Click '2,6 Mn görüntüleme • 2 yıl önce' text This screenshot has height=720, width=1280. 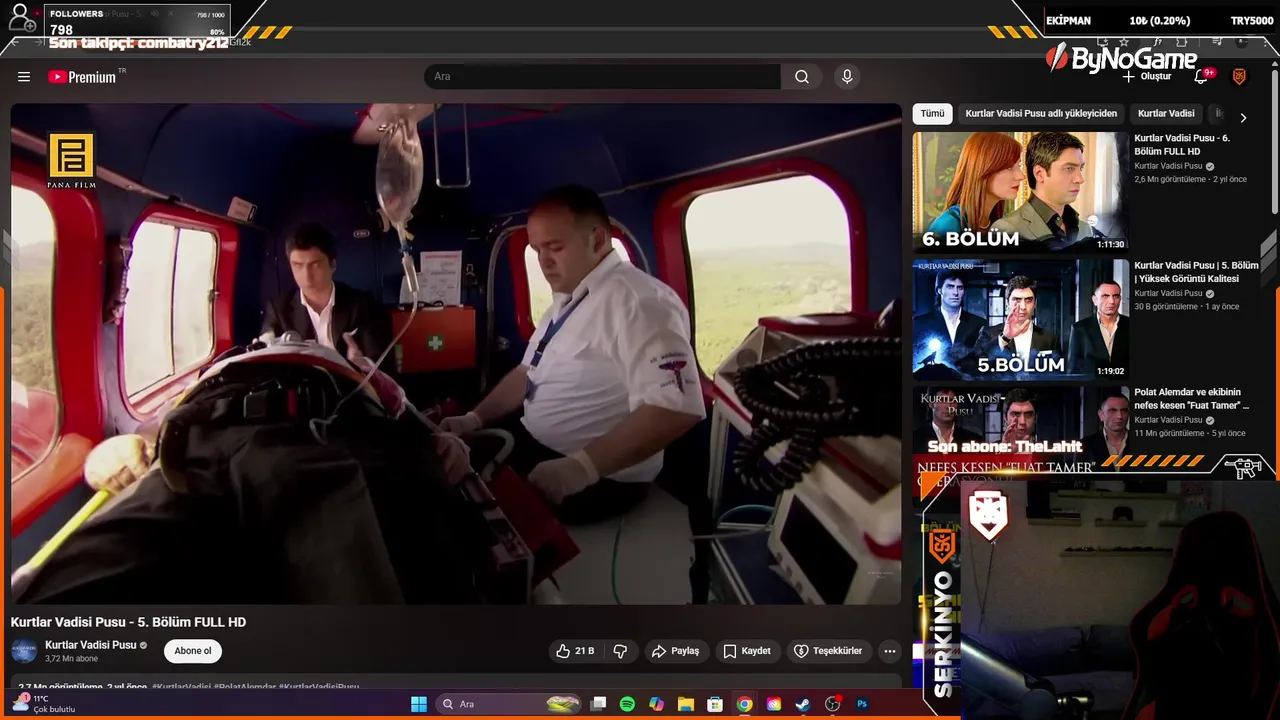[x=1190, y=179]
